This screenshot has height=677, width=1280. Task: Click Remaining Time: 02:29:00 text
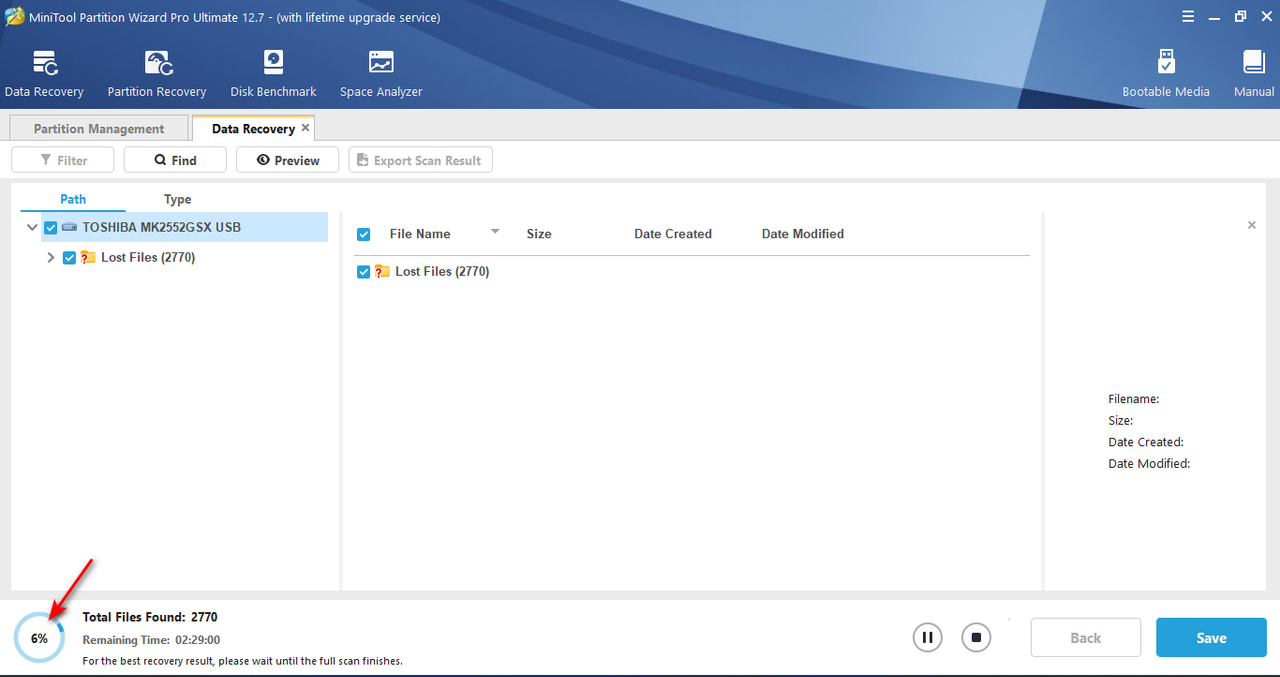click(151, 640)
